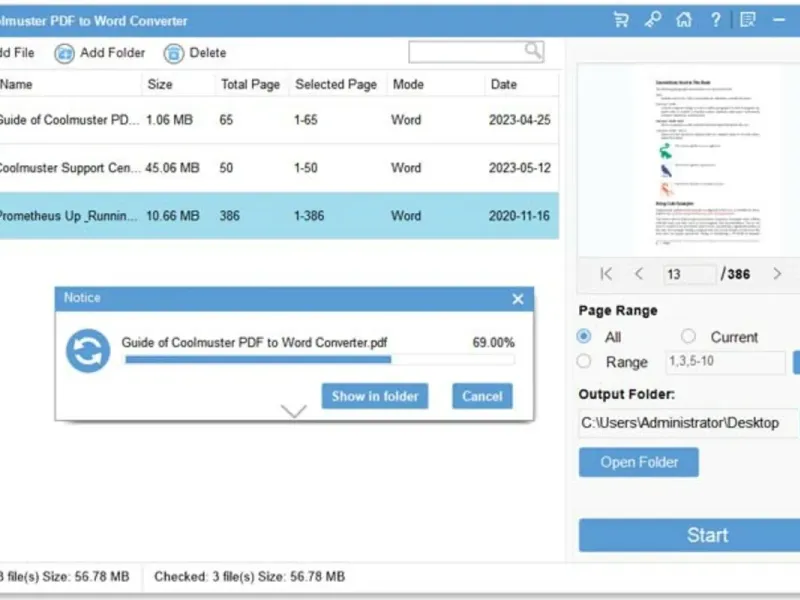Click the Checked: 3 file(s) status text

click(x=249, y=577)
